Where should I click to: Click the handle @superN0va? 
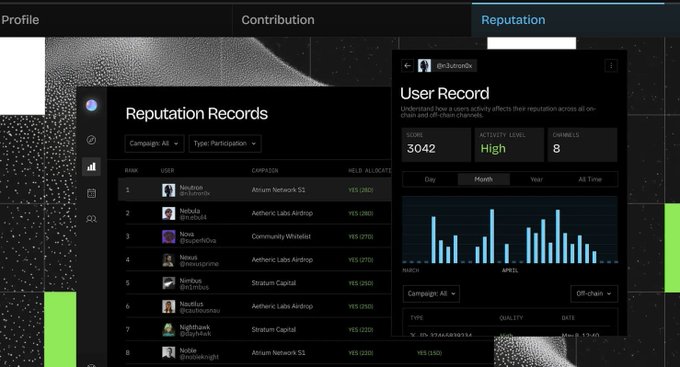click(x=197, y=240)
